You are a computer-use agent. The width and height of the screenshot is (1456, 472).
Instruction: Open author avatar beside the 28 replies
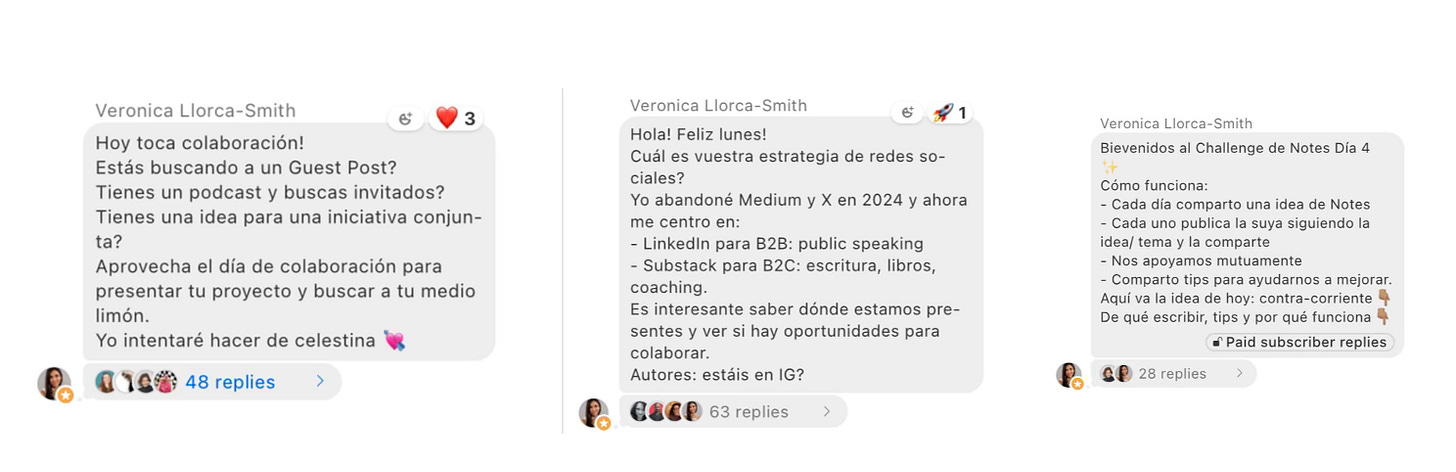tap(1069, 375)
